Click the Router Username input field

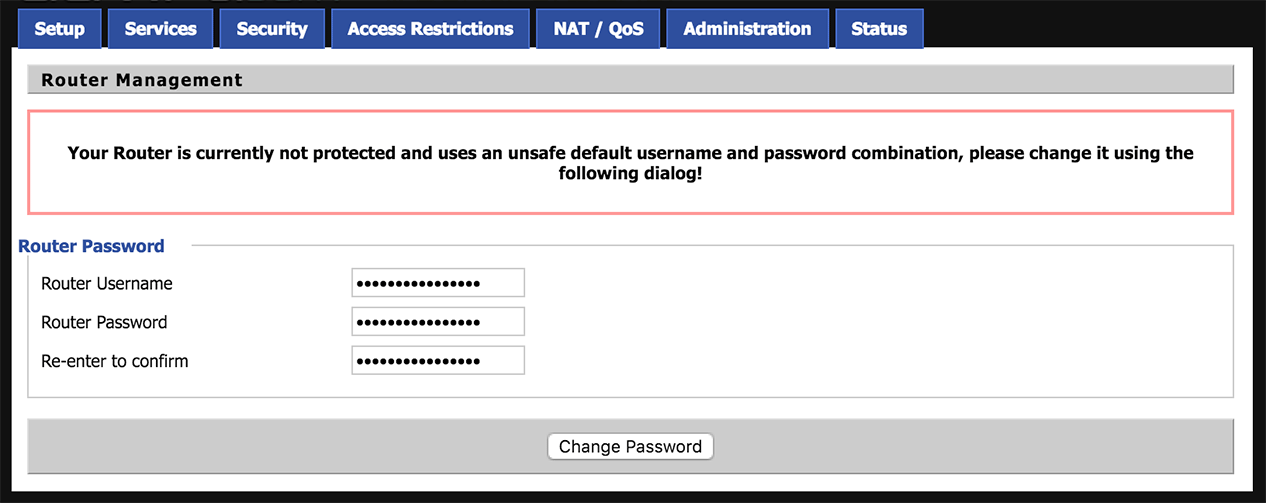438,283
